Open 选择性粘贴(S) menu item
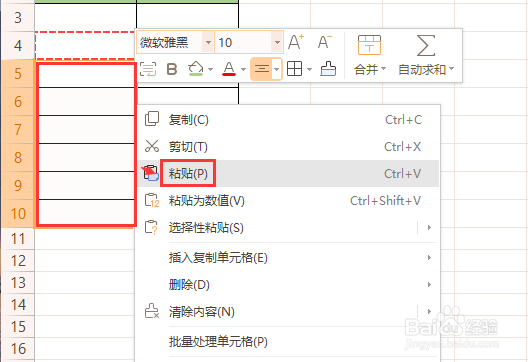528x362 pixels. [x=288, y=228]
